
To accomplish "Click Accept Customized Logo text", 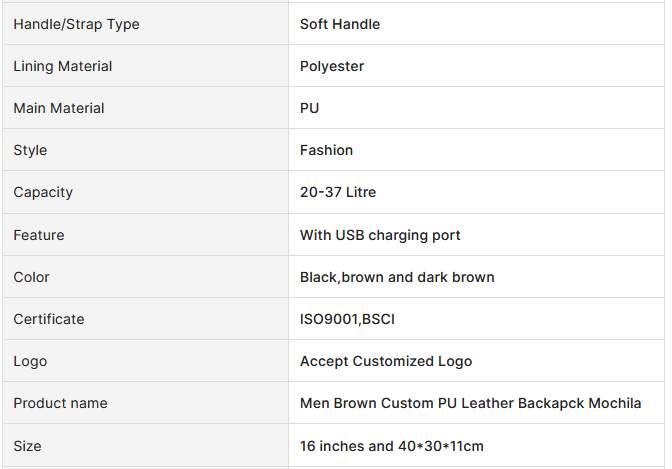I will pos(386,361).
